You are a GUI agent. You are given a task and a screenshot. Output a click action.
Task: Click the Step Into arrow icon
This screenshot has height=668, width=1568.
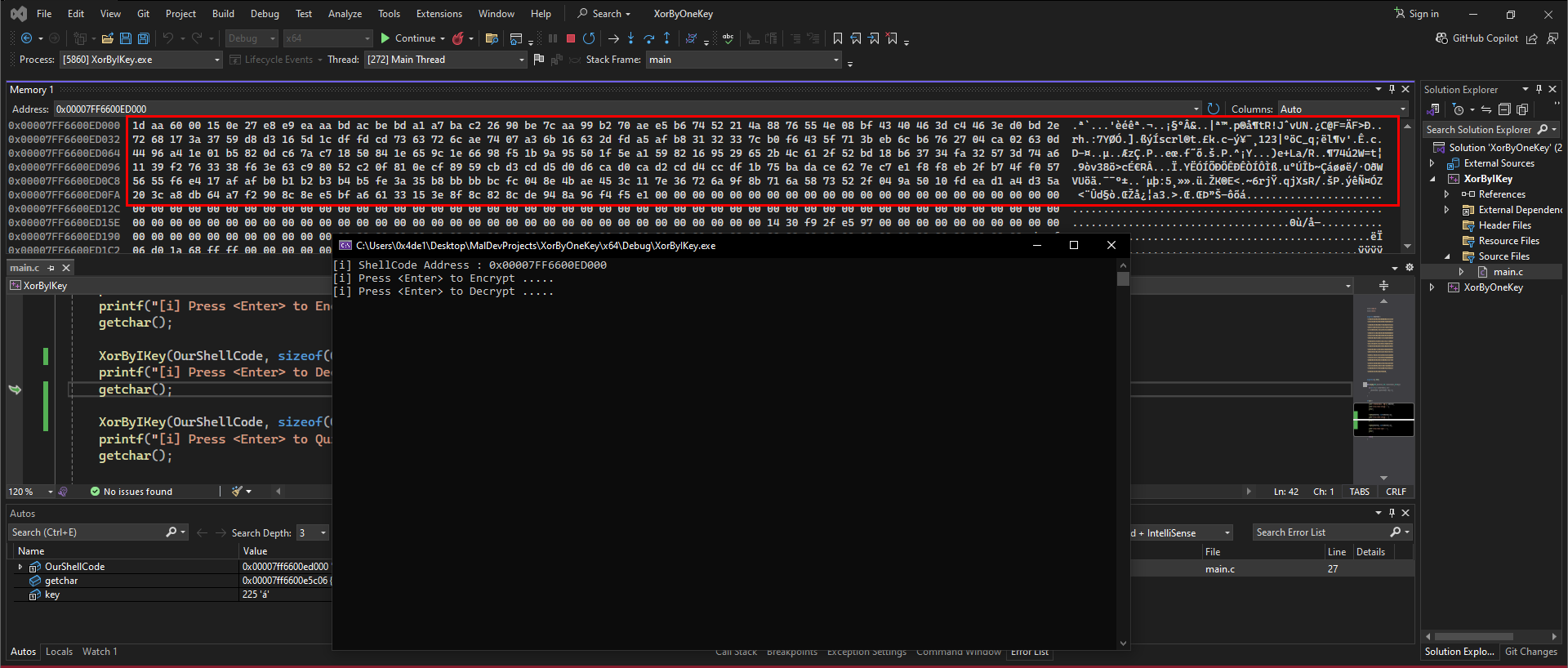coord(631,38)
